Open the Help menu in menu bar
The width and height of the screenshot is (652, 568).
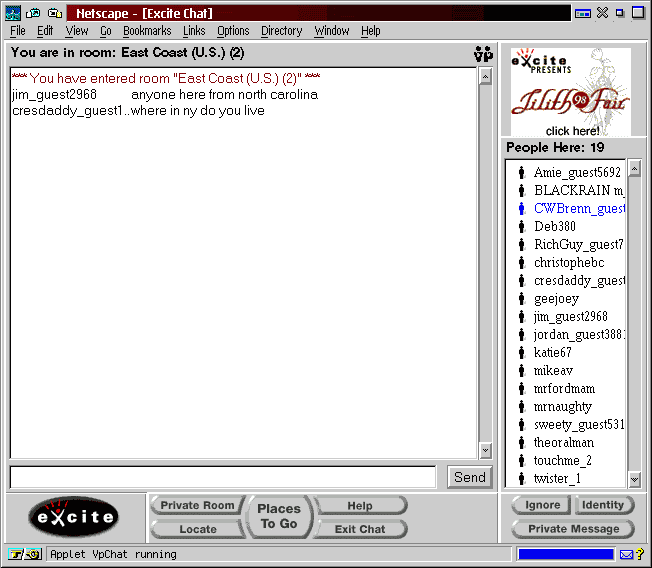click(x=370, y=31)
